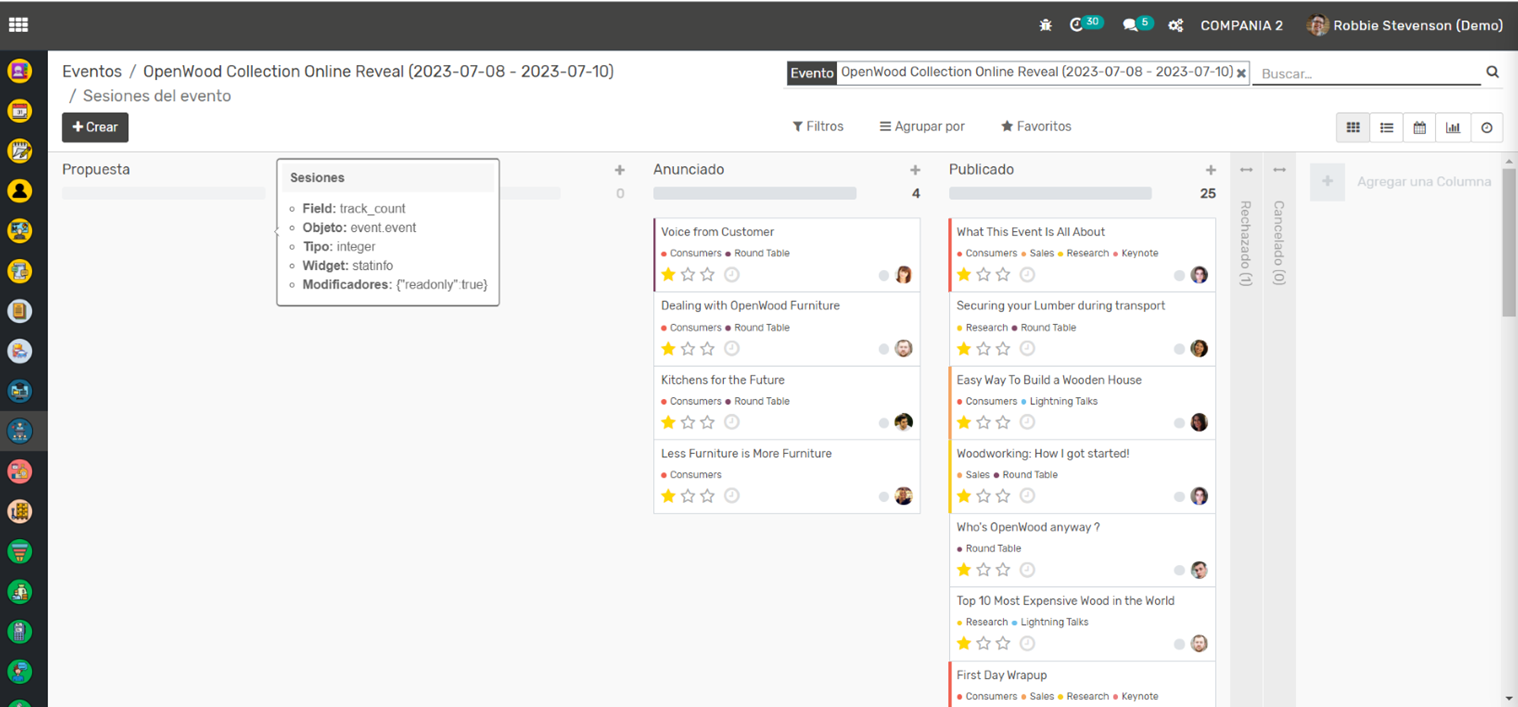Switch to the list view
1518x707 pixels.
click(x=1386, y=127)
